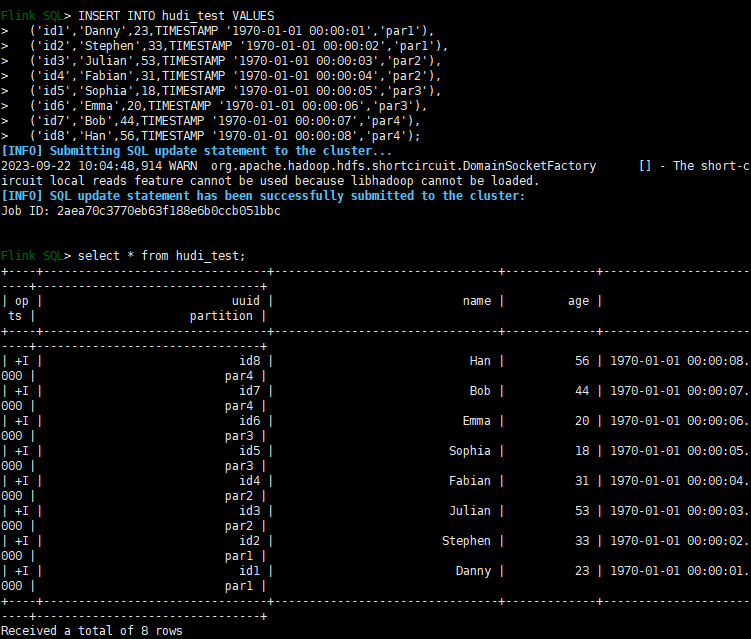Viewport: 751px width, 639px height.
Task: Click partition value 'par4' under id8 row
Action: tap(239, 376)
